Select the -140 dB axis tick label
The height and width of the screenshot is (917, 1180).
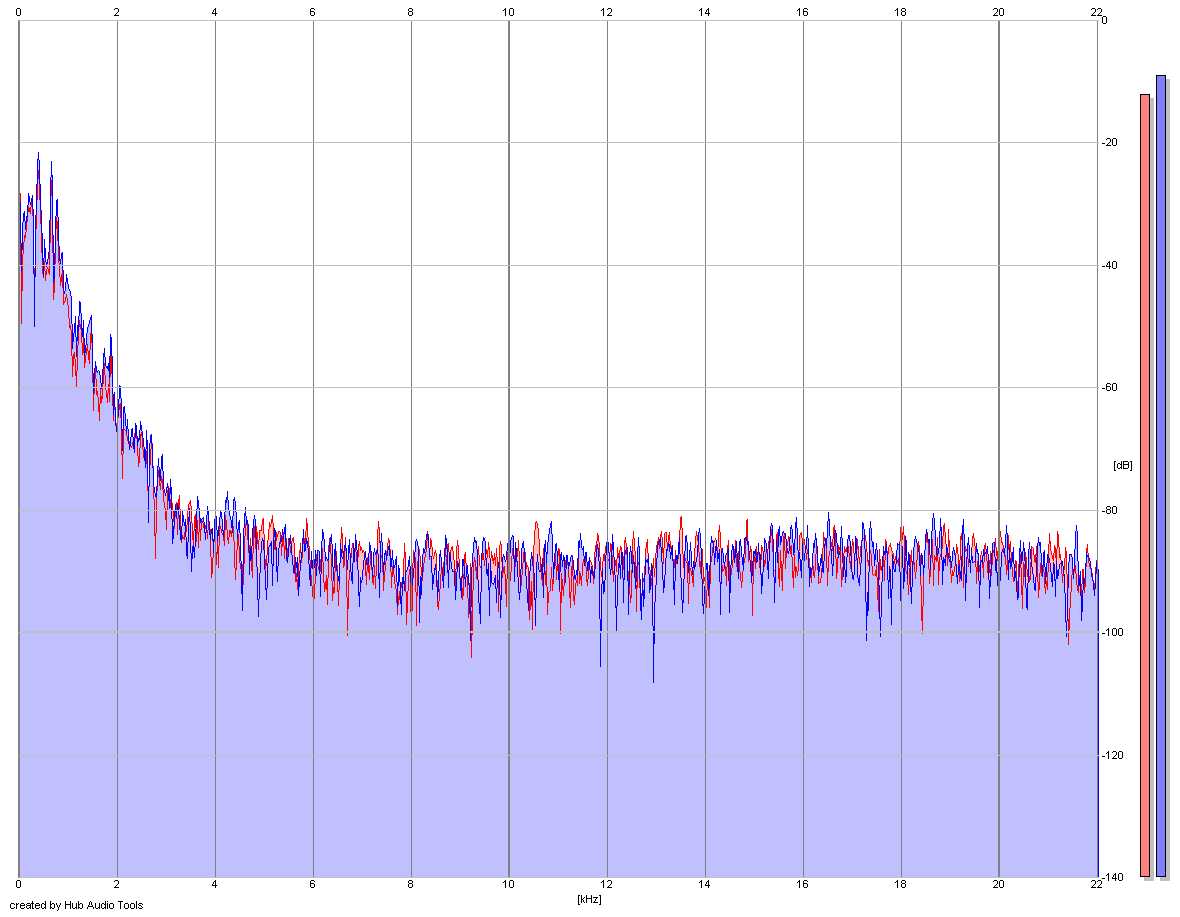point(1112,877)
